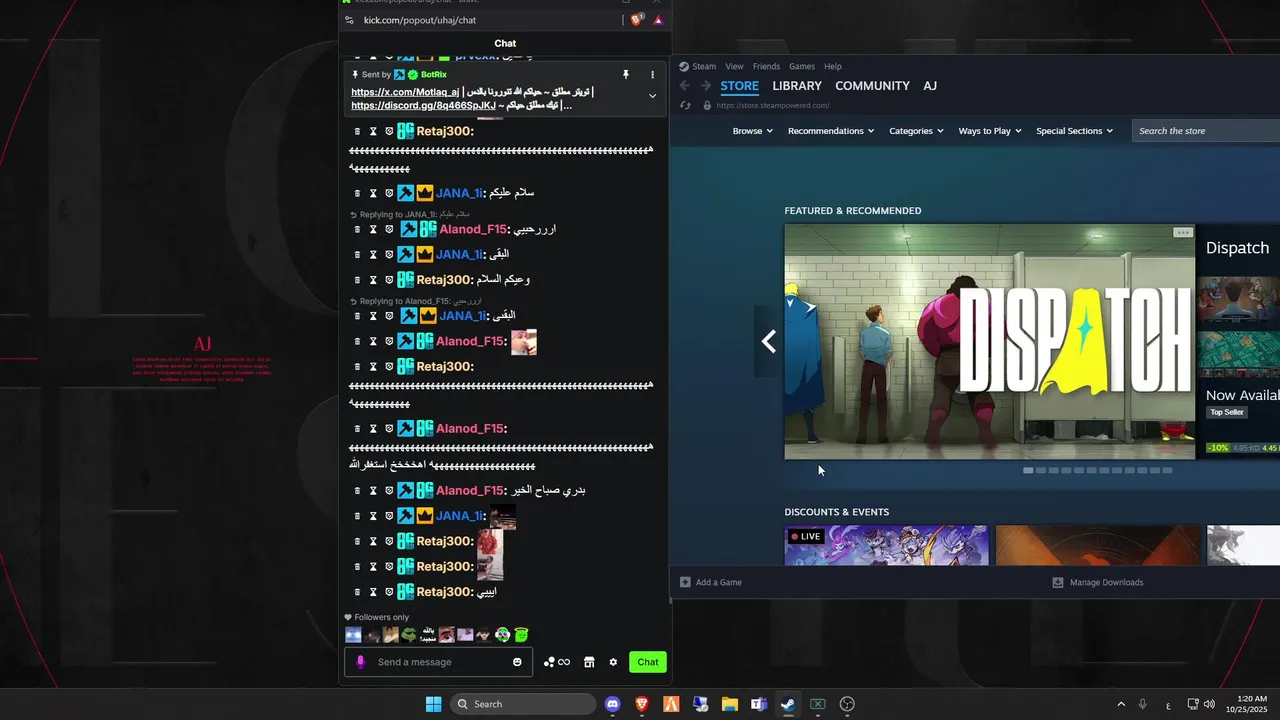Click Steam forward navigation arrow
The height and width of the screenshot is (720, 1280).
705,86
